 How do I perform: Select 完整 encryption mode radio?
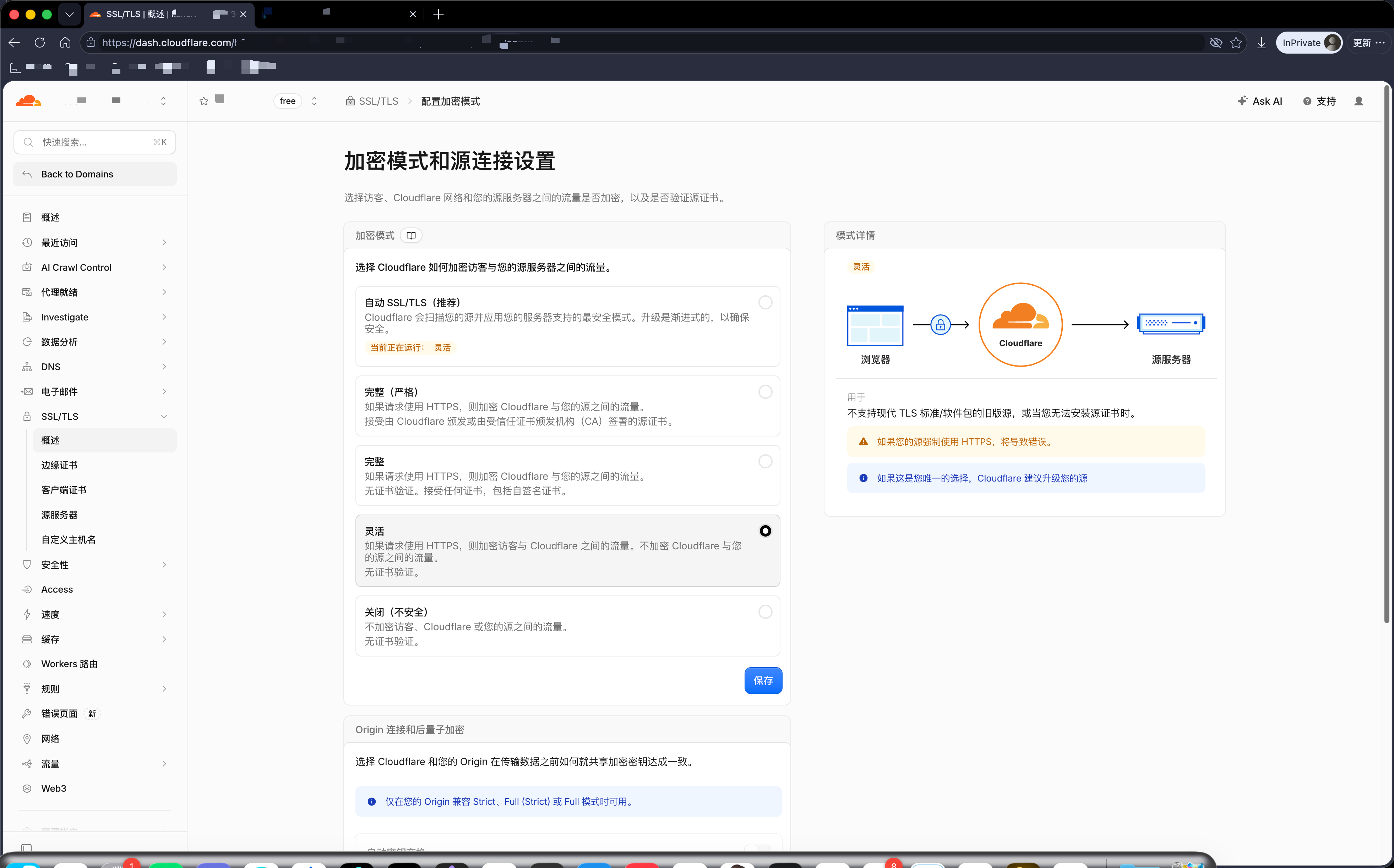(x=765, y=461)
